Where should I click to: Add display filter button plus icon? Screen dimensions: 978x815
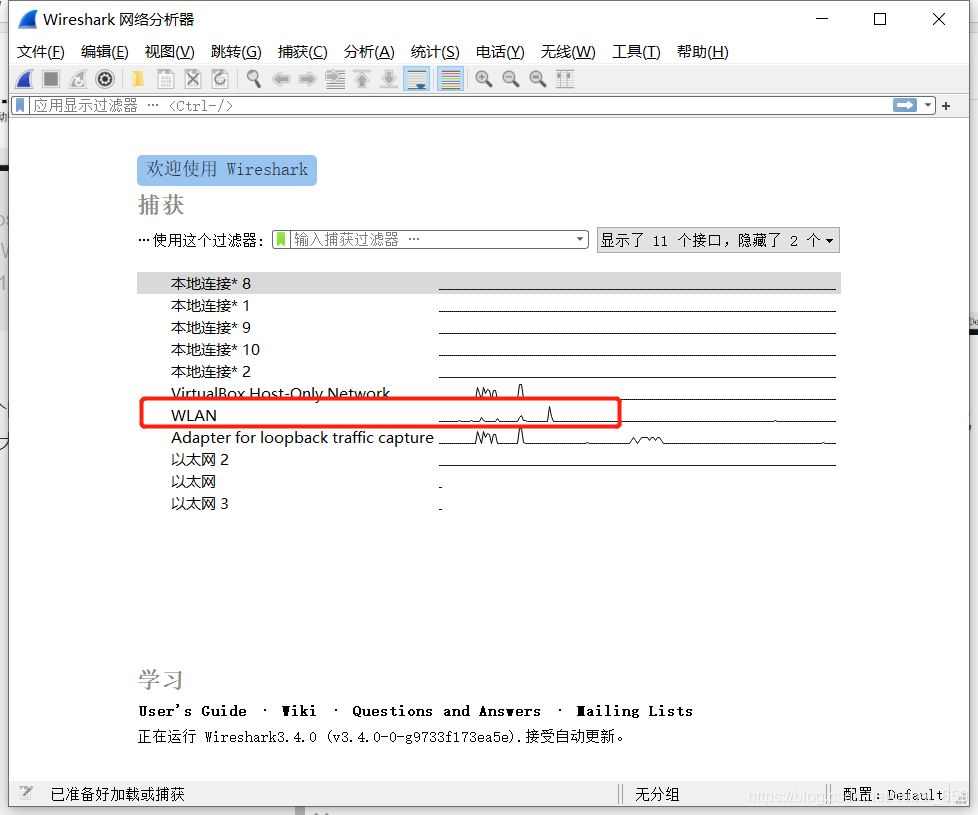click(x=946, y=106)
